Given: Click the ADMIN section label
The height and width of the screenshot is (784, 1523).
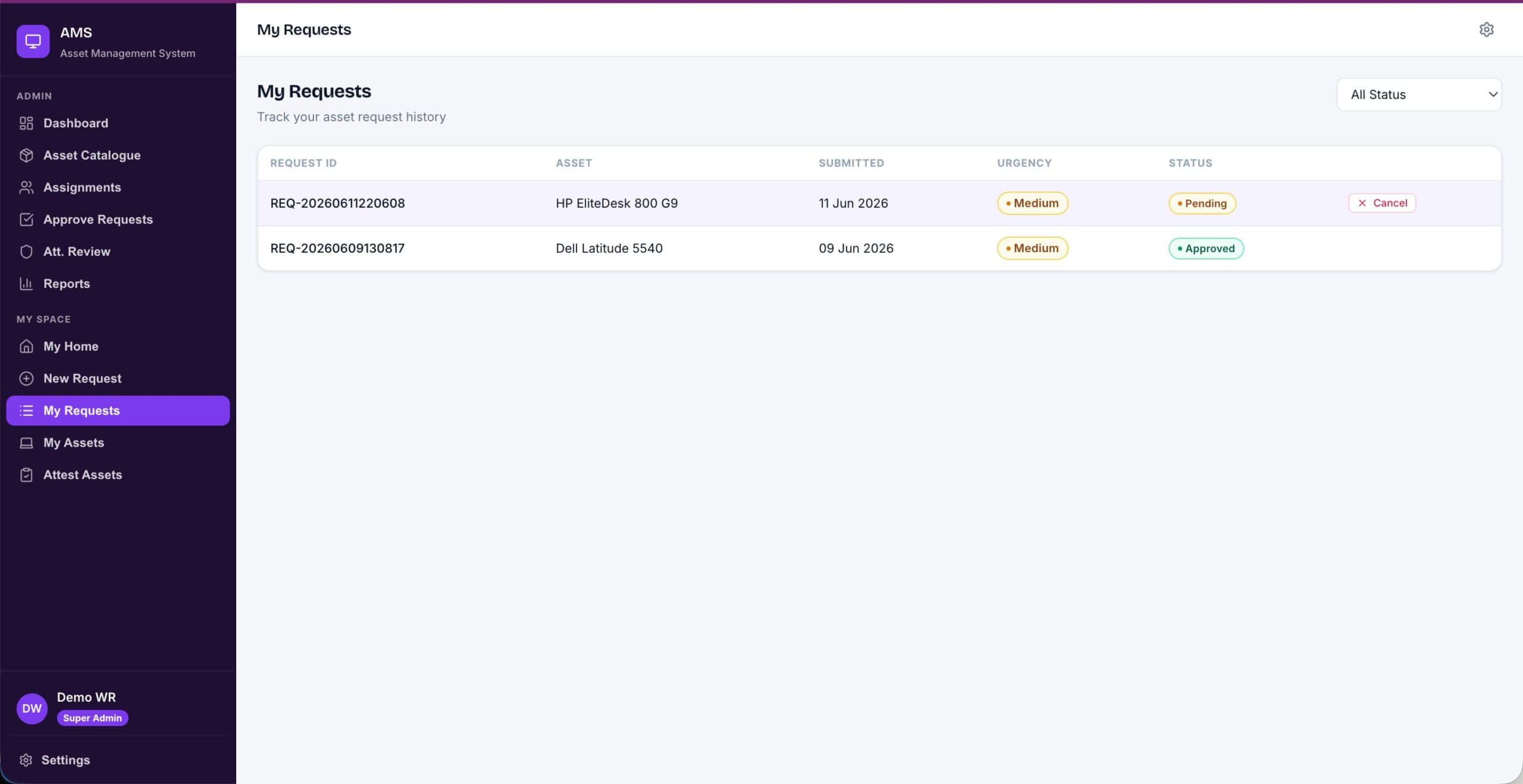Looking at the screenshot, I should tap(34, 96).
